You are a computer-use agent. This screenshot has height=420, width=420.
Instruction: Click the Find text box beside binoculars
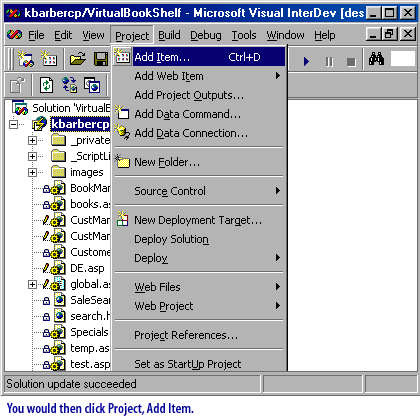(x=403, y=59)
